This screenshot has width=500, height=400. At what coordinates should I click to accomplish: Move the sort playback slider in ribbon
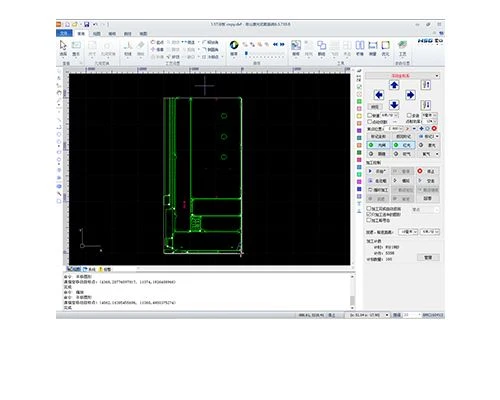(x=246, y=53)
